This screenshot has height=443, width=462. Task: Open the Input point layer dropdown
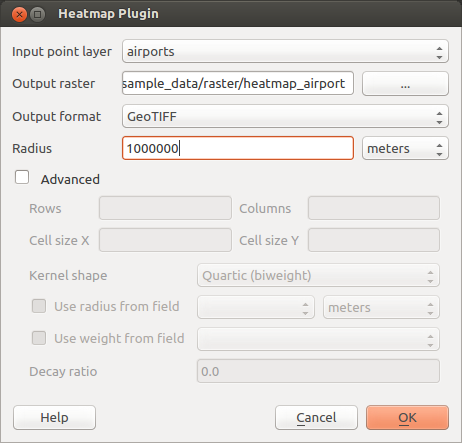[x=285, y=51]
